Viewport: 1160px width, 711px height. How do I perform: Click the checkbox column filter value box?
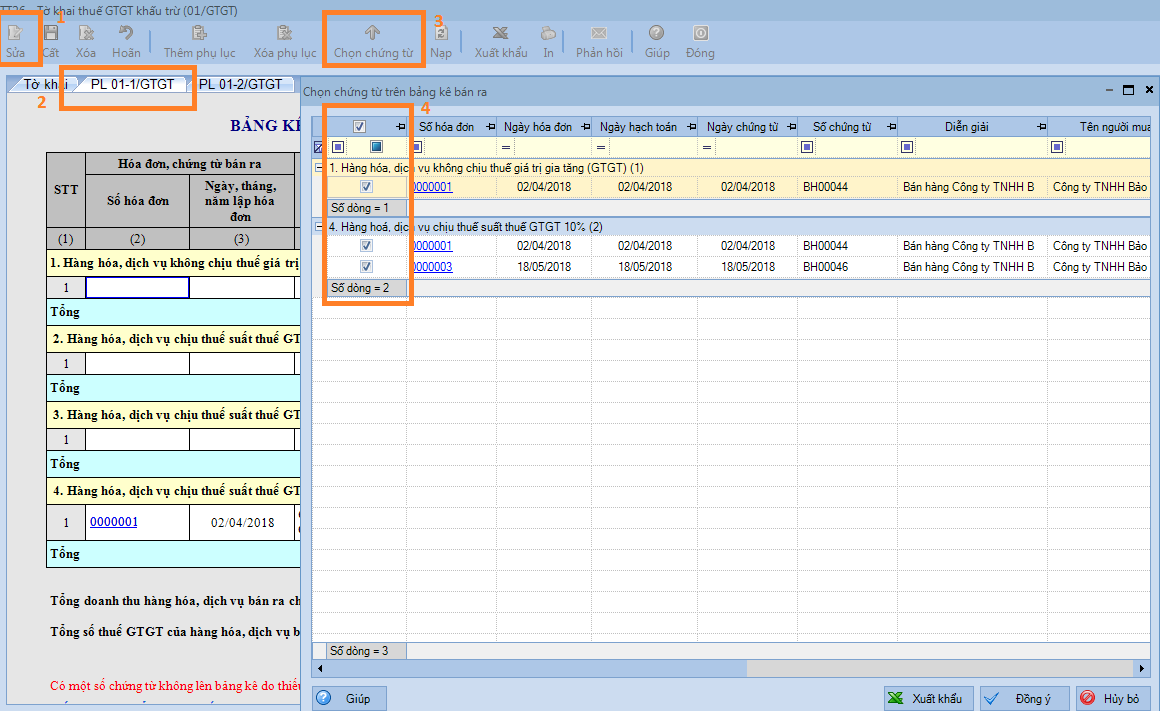click(x=377, y=147)
